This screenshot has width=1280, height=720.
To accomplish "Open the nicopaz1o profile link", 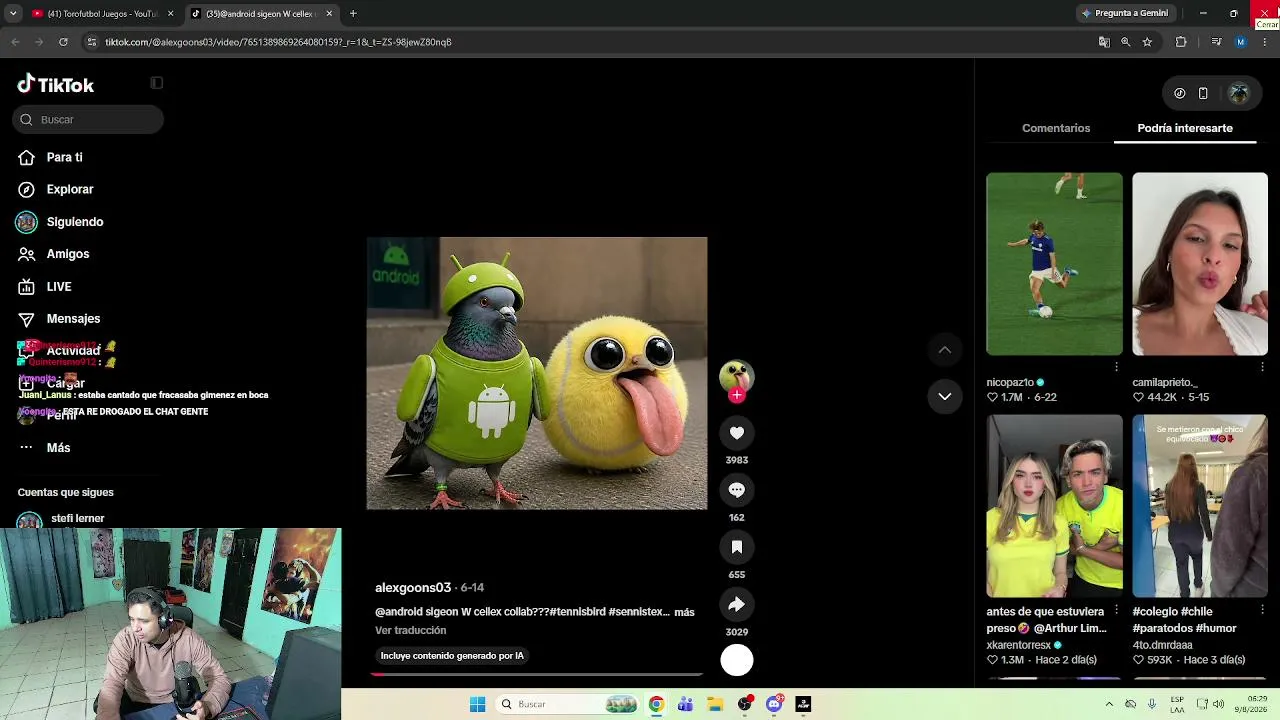I will (1010, 383).
